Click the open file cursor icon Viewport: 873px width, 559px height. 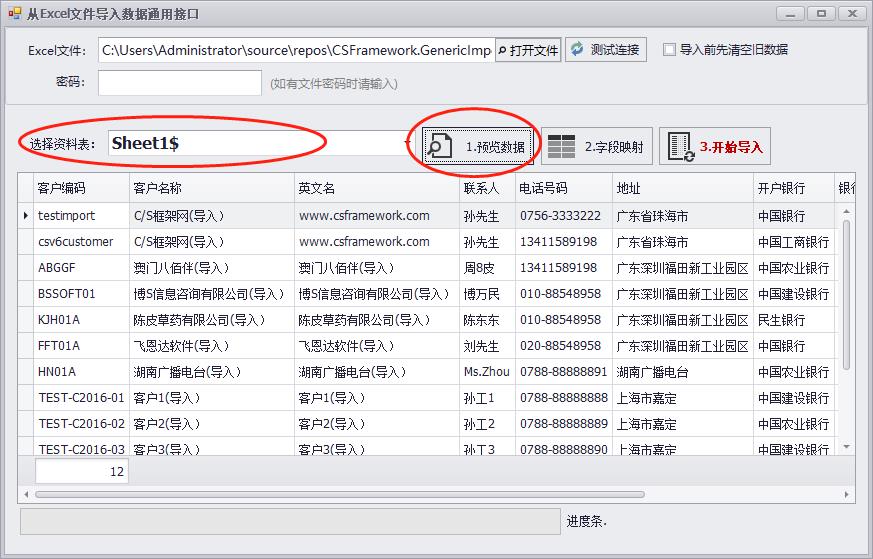pyautogui.click(x=502, y=50)
